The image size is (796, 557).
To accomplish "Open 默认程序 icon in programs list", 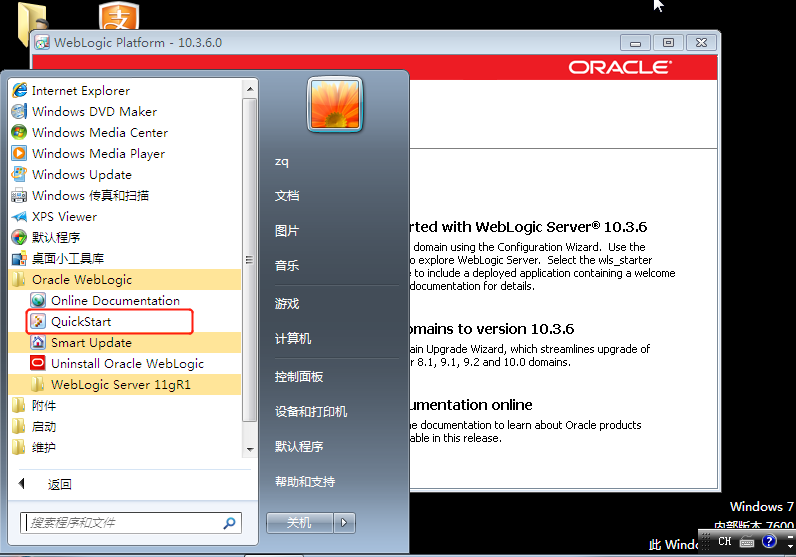I will click(19, 237).
